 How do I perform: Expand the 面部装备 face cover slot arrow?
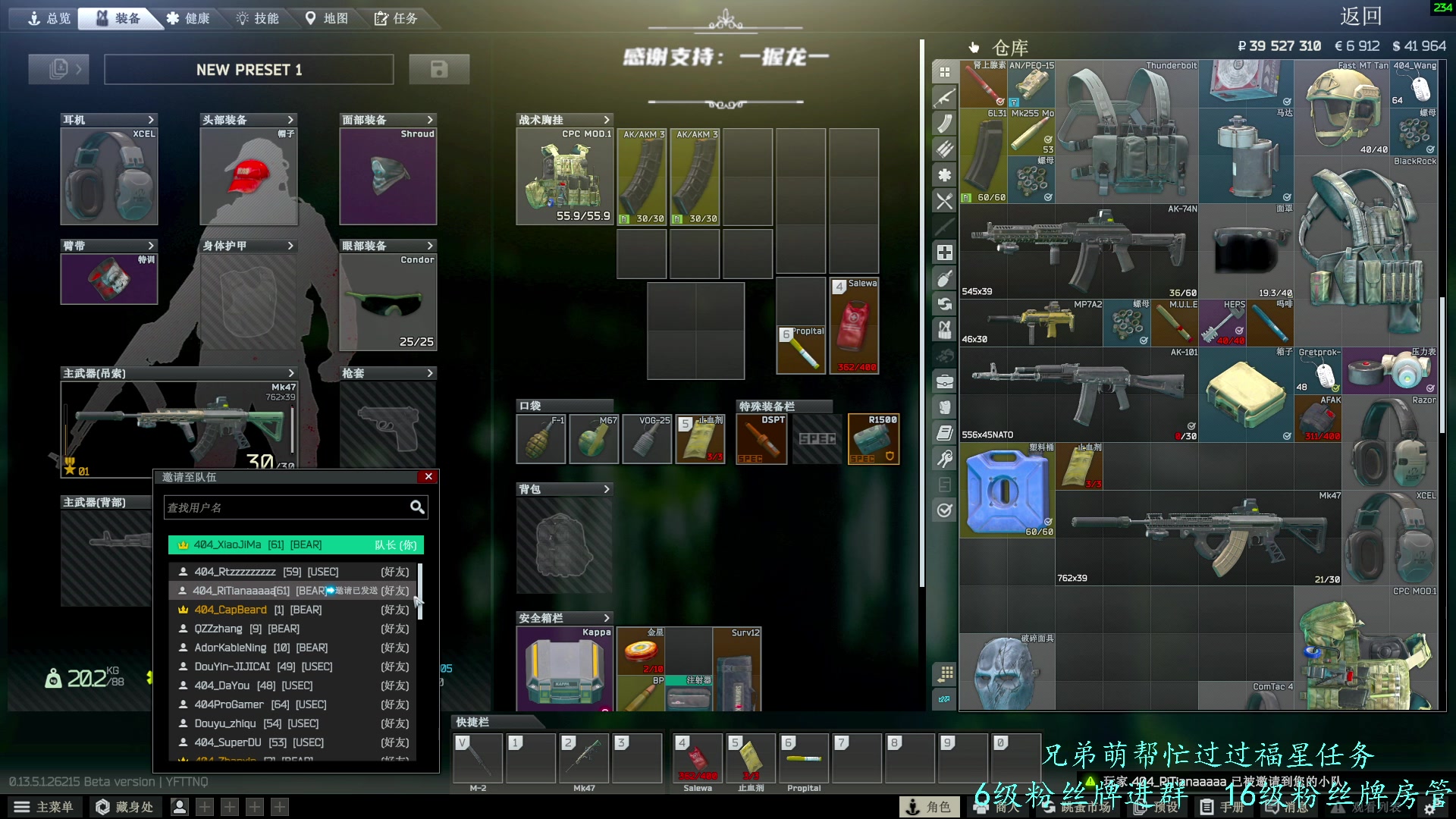click(x=430, y=120)
